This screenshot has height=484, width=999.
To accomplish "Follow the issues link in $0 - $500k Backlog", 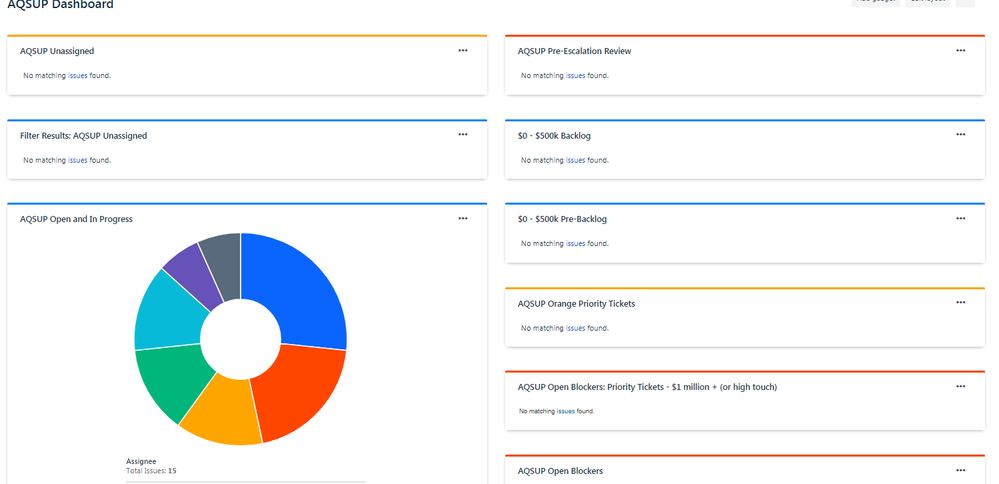I will (575, 160).
